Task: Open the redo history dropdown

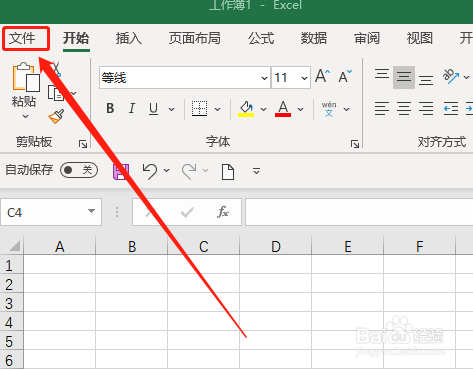Action: (x=205, y=171)
